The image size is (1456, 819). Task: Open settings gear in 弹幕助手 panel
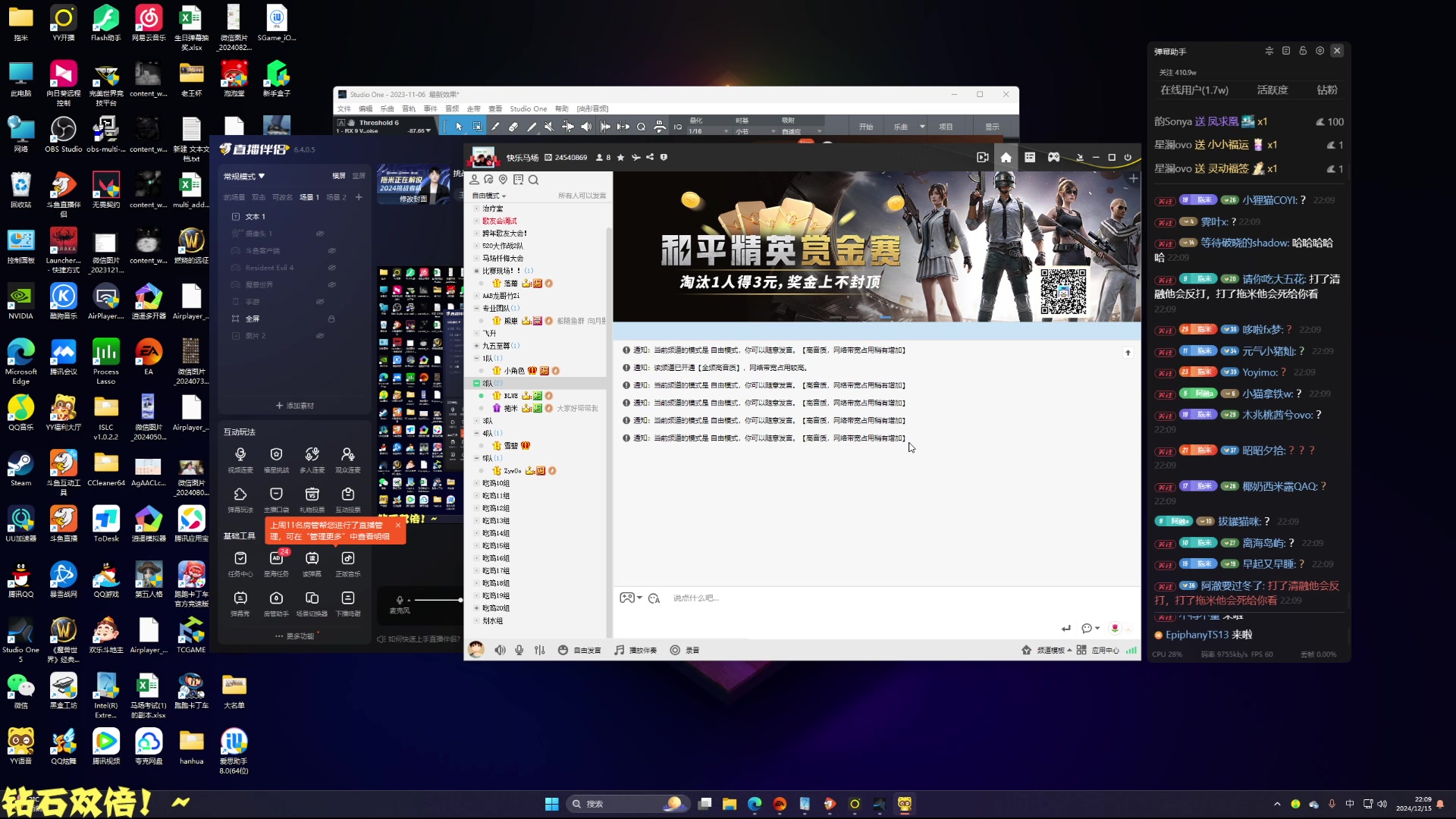point(1319,51)
